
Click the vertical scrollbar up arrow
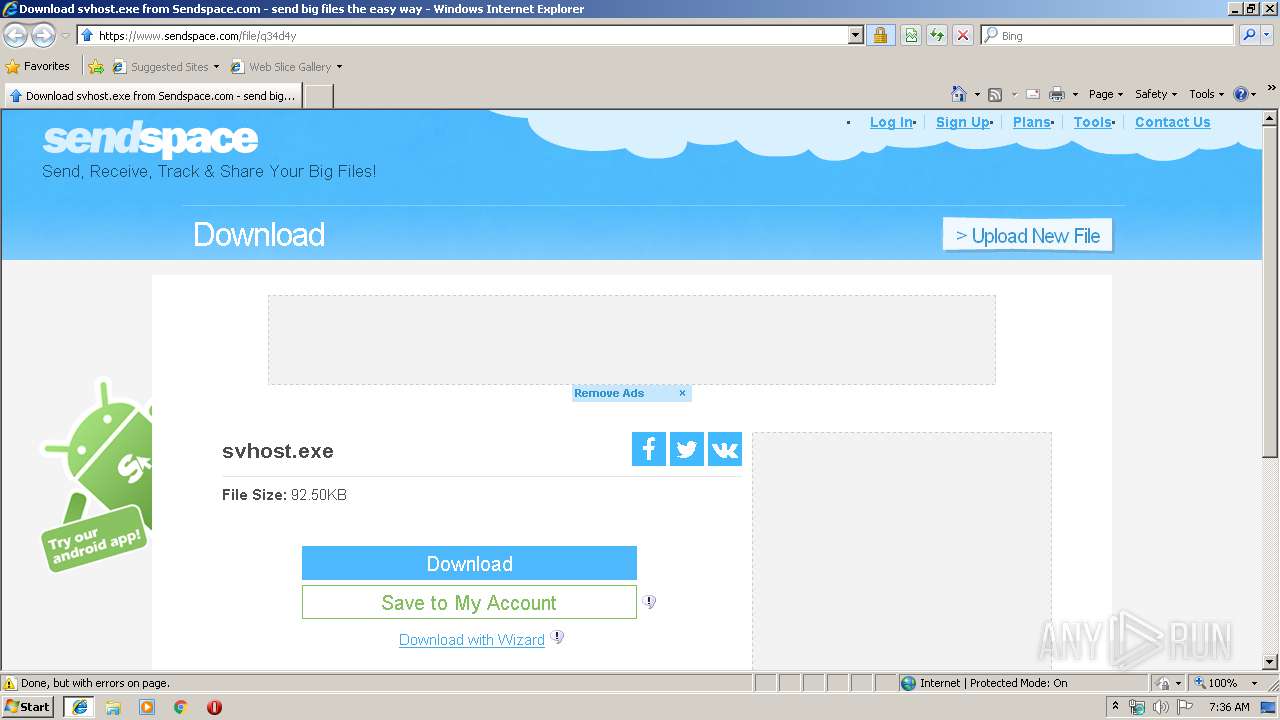(x=1270, y=117)
